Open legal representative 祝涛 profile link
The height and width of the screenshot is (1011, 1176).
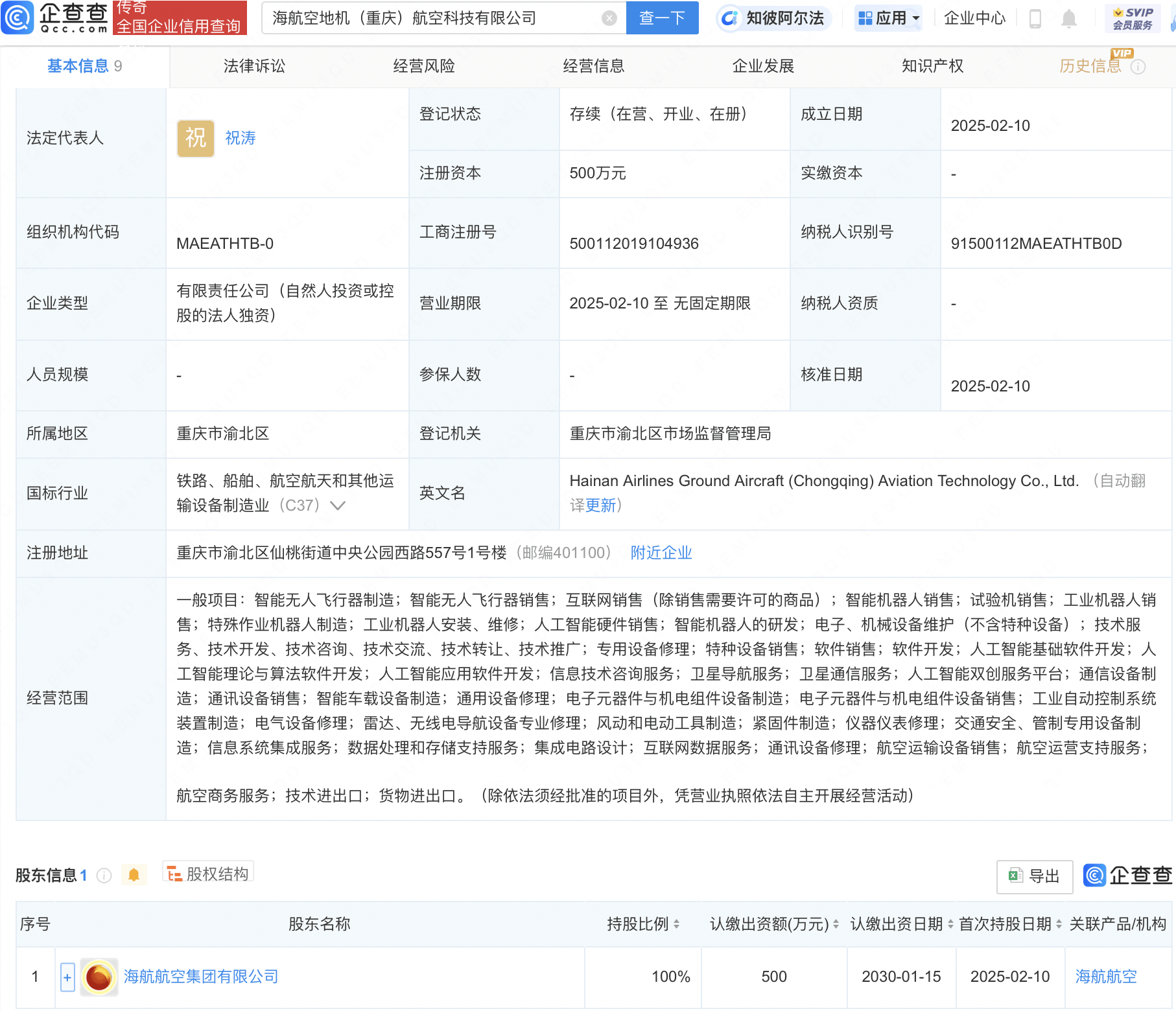tap(241, 138)
